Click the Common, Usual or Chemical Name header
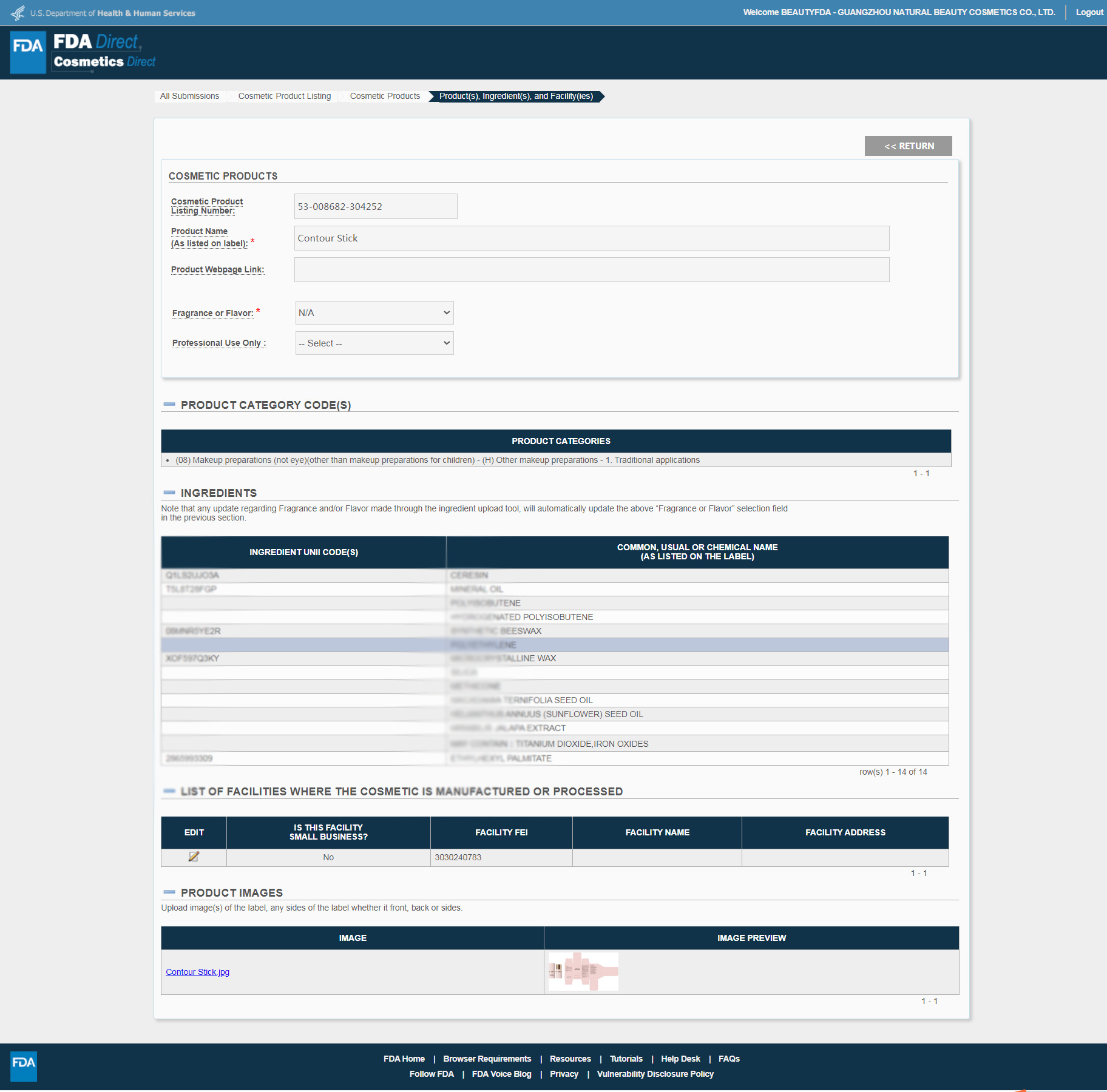This screenshot has height=1092, width=1107. [697, 552]
